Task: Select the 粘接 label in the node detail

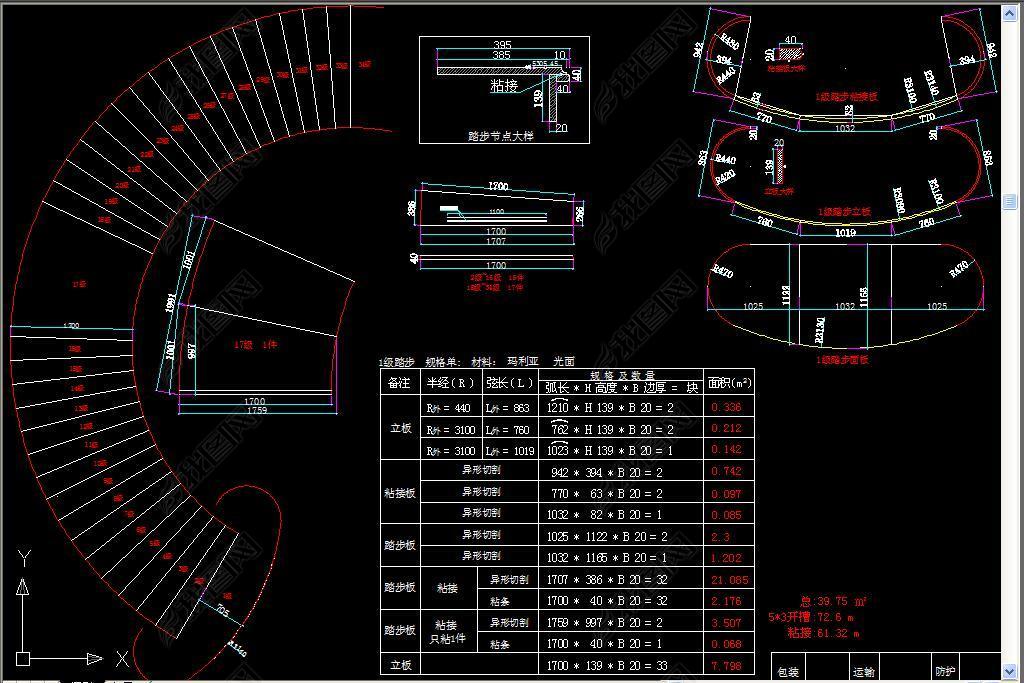Action: pyautogui.click(x=504, y=86)
